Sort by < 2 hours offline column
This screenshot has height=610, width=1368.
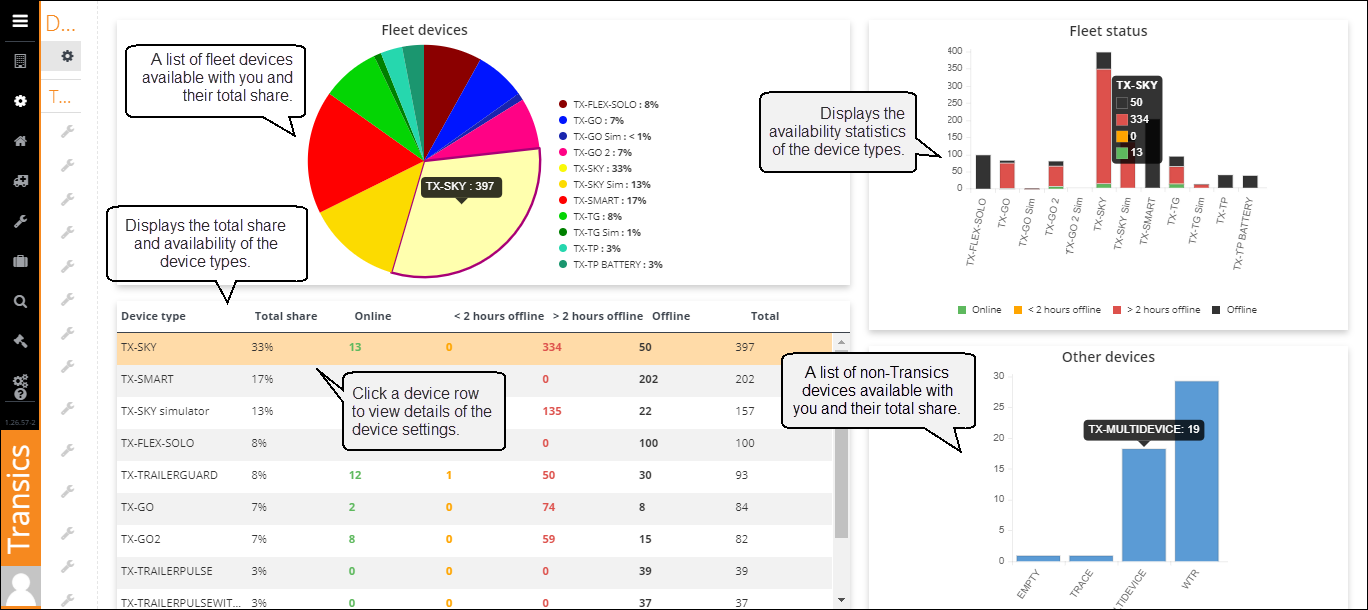point(499,316)
